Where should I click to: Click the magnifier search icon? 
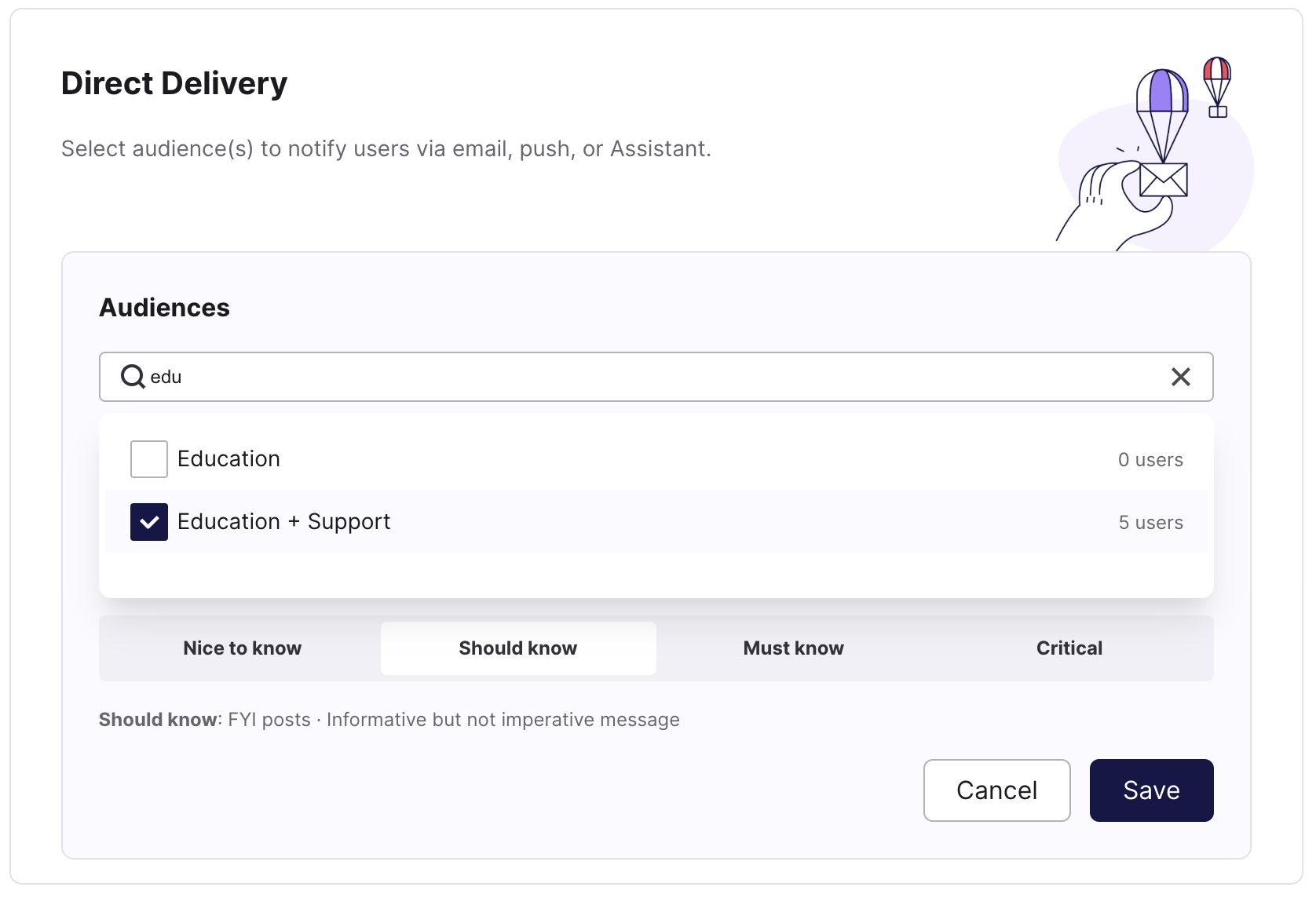click(132, 377)
